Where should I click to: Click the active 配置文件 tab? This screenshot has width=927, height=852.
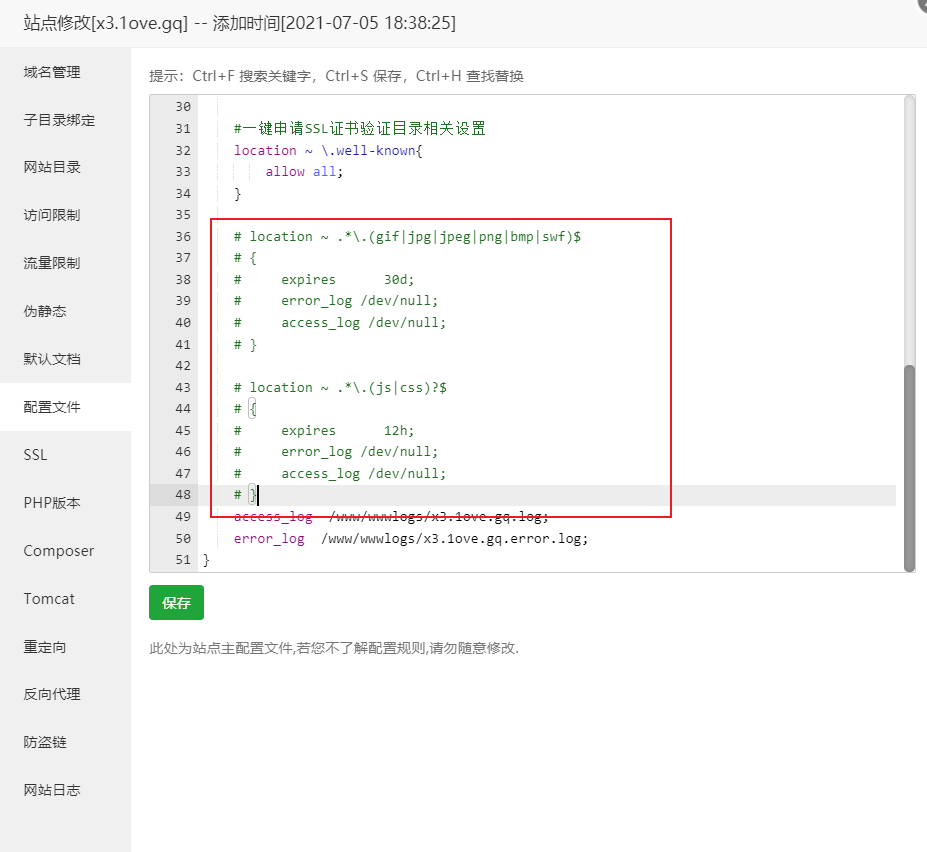(x=52, y=407)
